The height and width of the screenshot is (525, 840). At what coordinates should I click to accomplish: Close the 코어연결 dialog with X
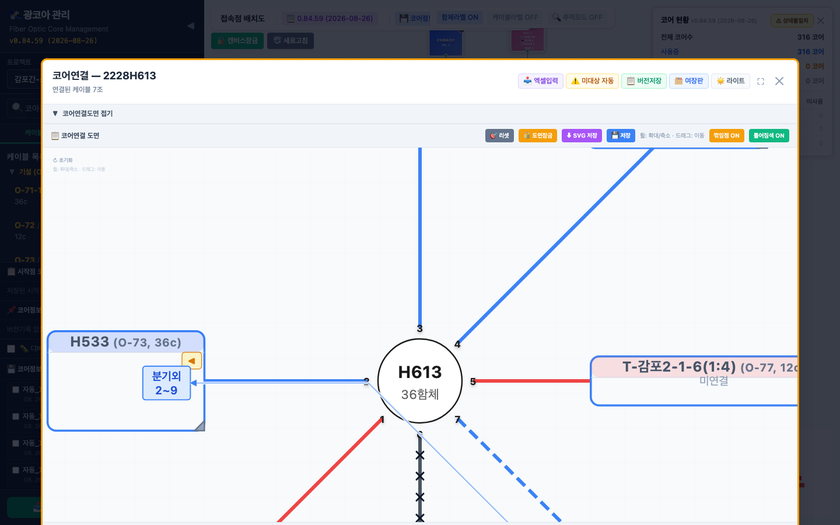click(x=779, y=81)
